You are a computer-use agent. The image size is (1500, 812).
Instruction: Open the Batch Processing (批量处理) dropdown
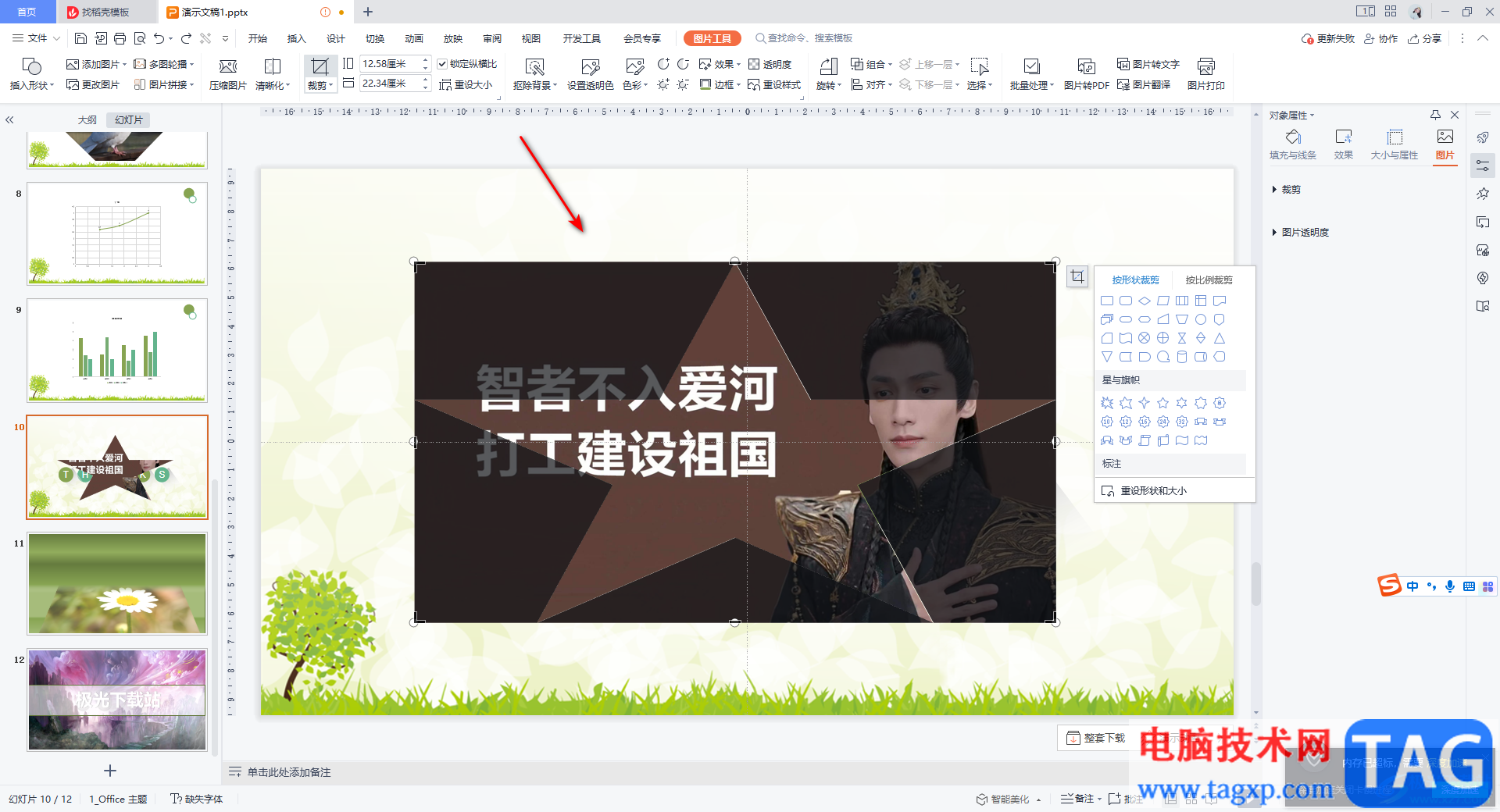(1032, 74)
